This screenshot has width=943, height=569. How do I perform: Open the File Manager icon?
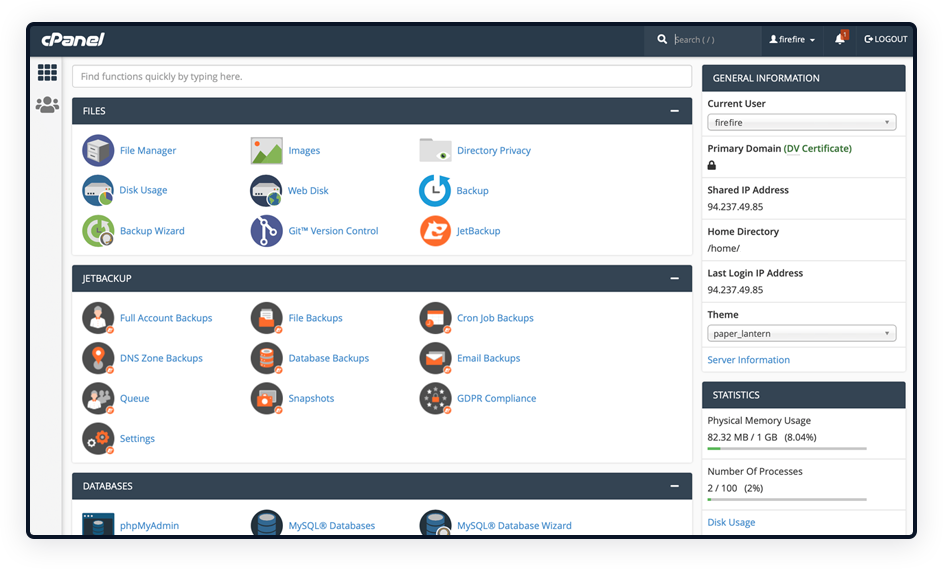tap(98, 150)
